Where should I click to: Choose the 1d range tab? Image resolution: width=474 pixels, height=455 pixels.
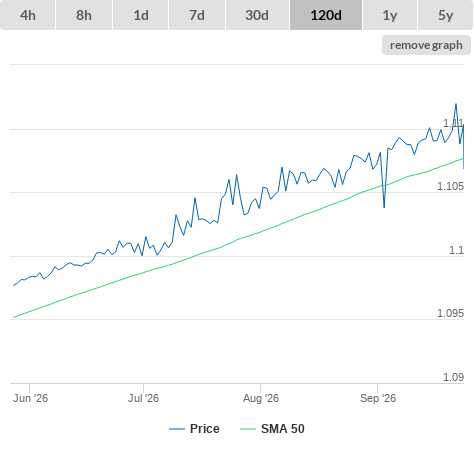(x=141, y=15)
